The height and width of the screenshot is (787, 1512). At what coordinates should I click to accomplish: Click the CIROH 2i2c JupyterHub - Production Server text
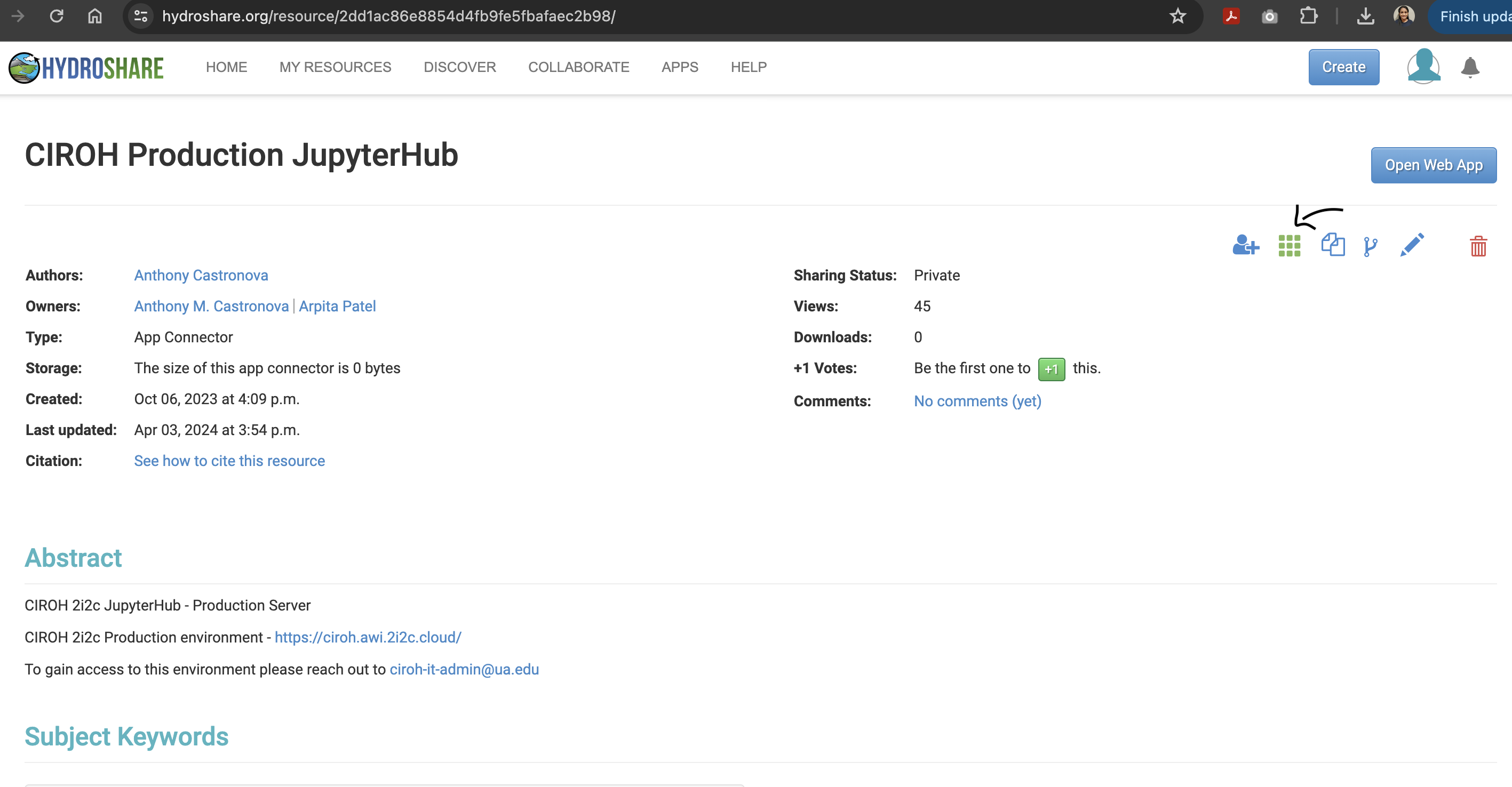[168, 605]
